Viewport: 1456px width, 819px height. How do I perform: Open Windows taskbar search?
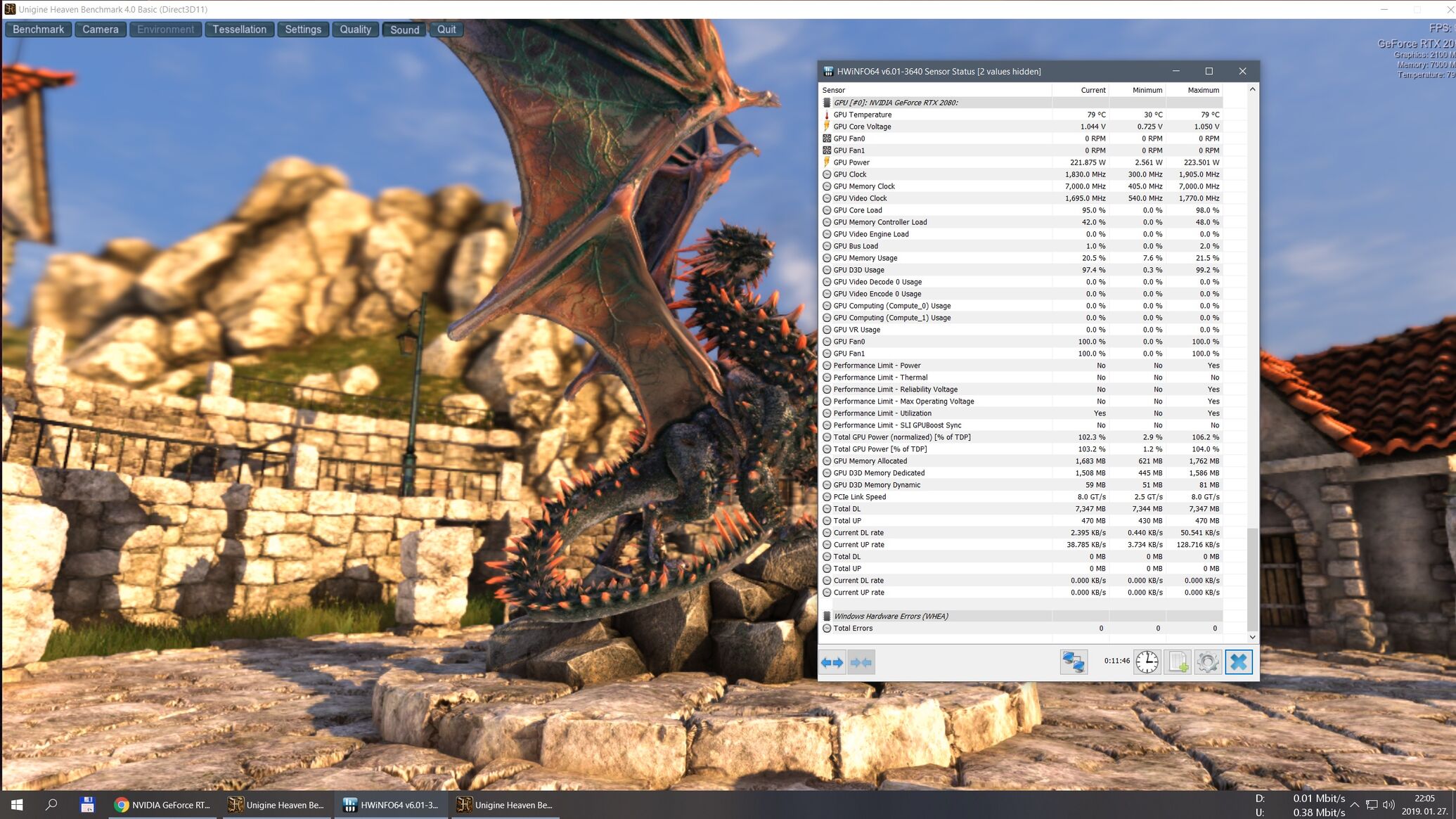(51, 805)
